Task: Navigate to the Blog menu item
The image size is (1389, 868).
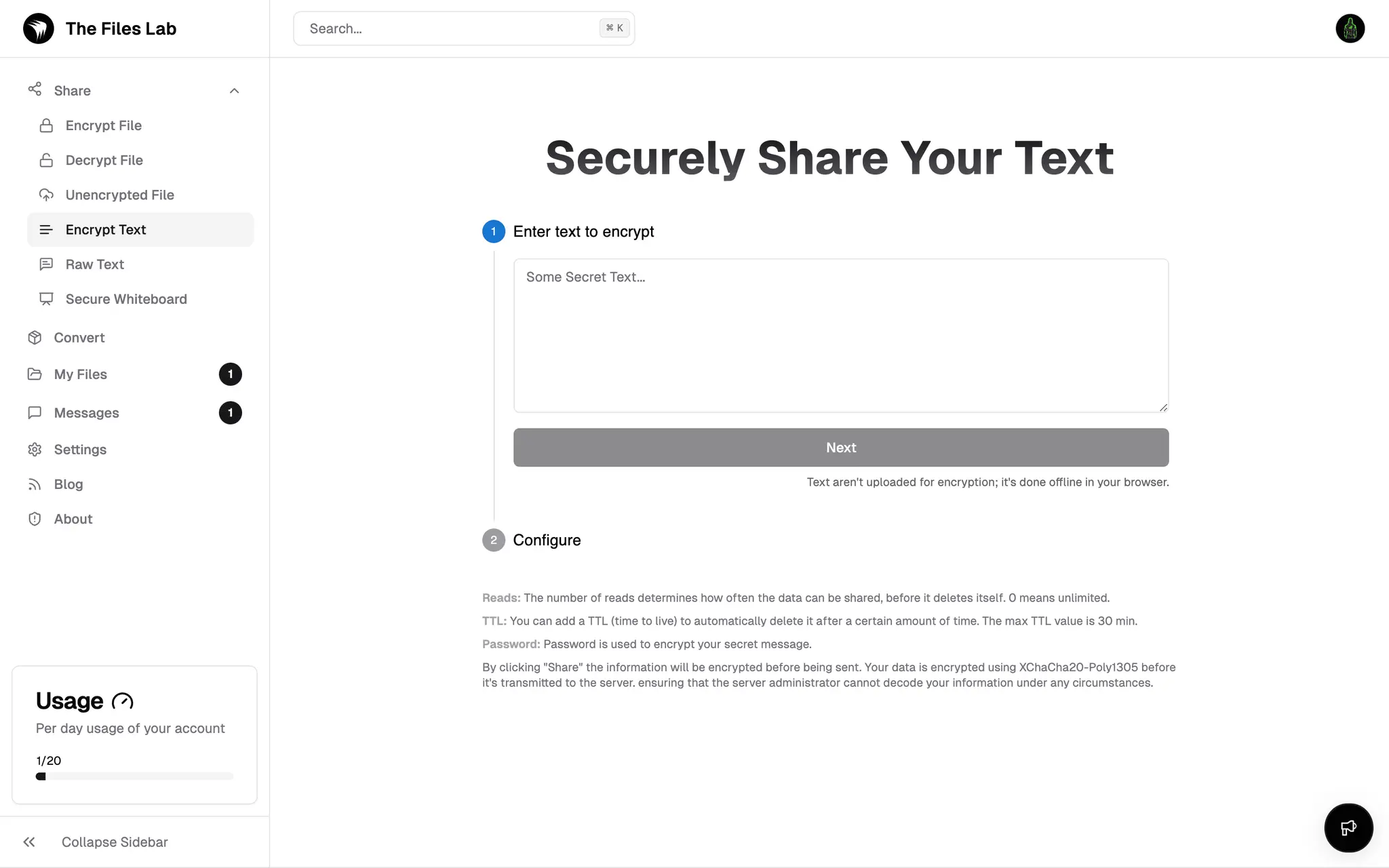Action: point(68,484)
